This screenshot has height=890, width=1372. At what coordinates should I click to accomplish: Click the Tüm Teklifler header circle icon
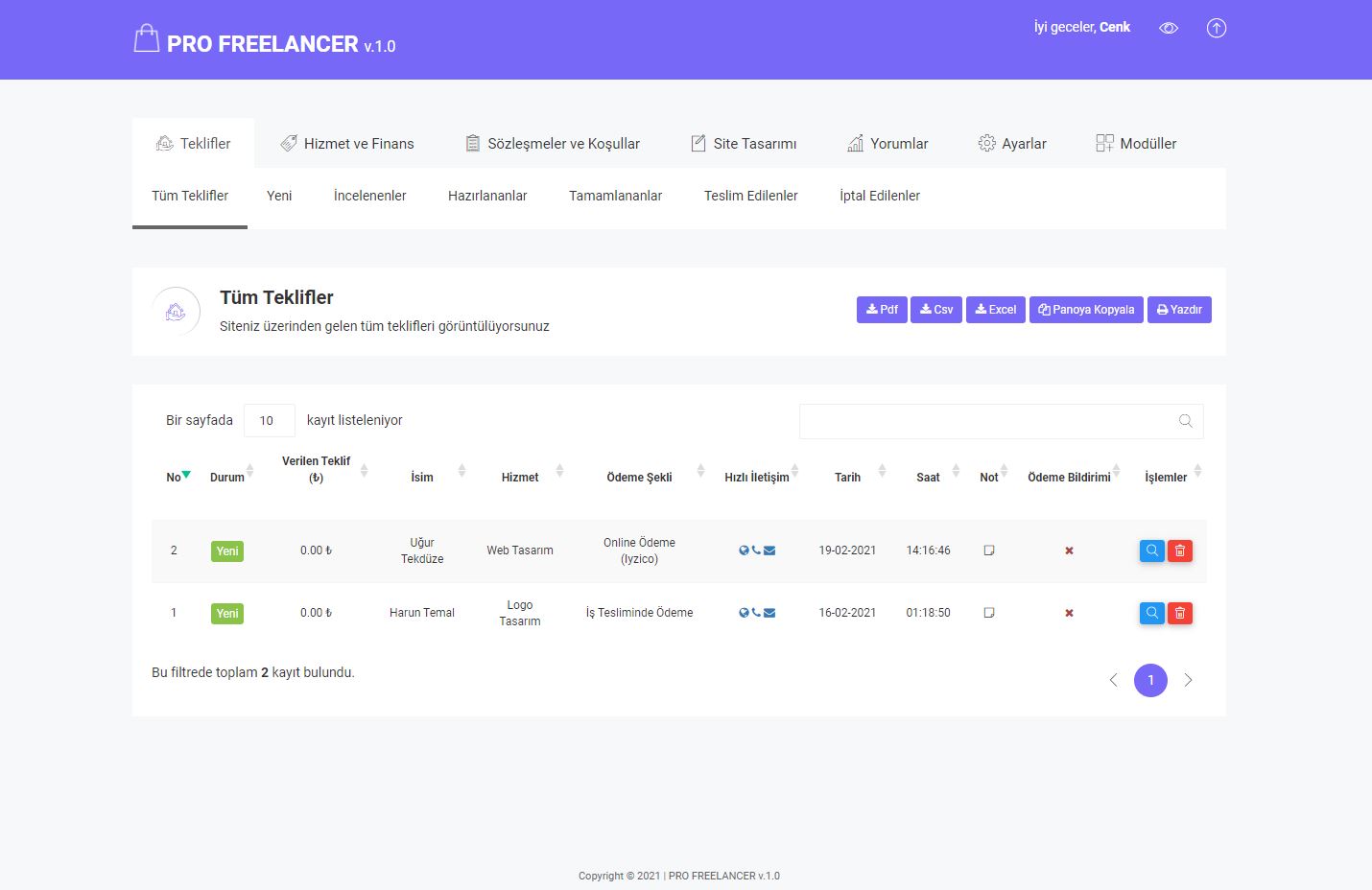(176, 312)
